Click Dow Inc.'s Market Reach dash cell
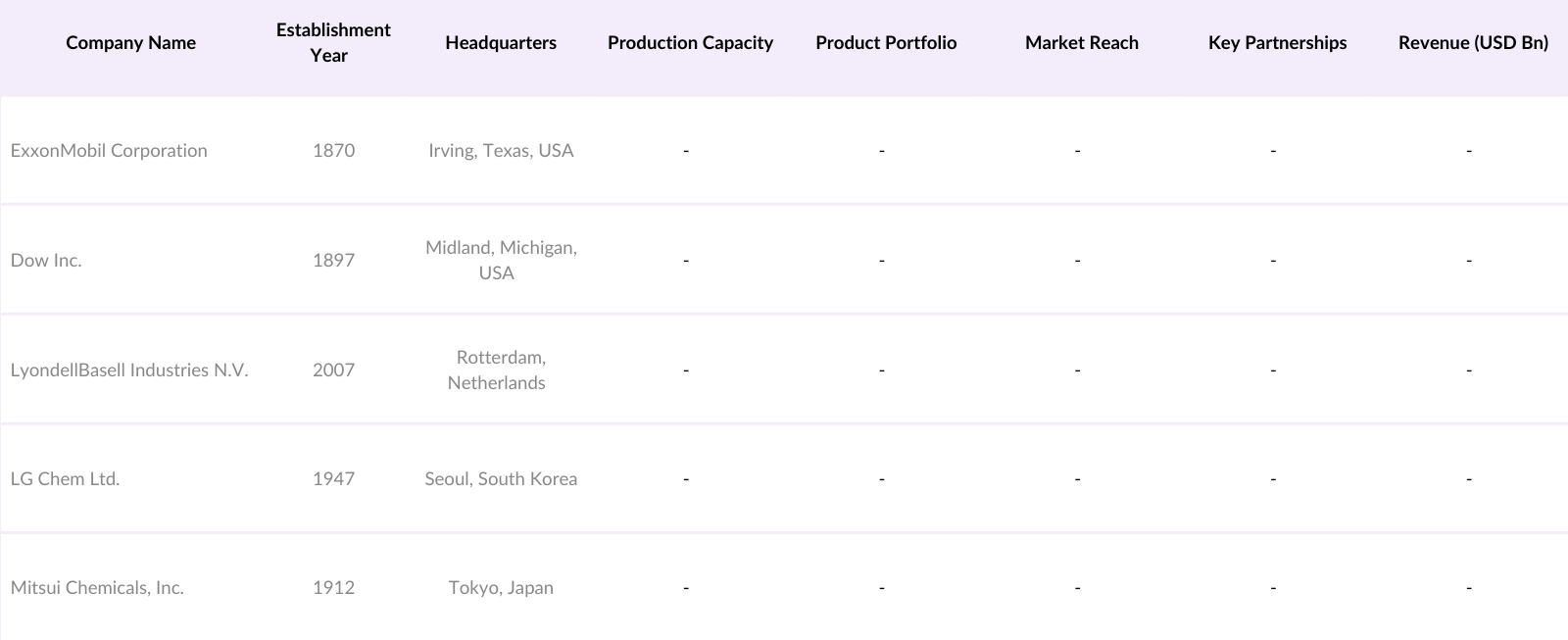1568x640 pixels. point(1077,261)
